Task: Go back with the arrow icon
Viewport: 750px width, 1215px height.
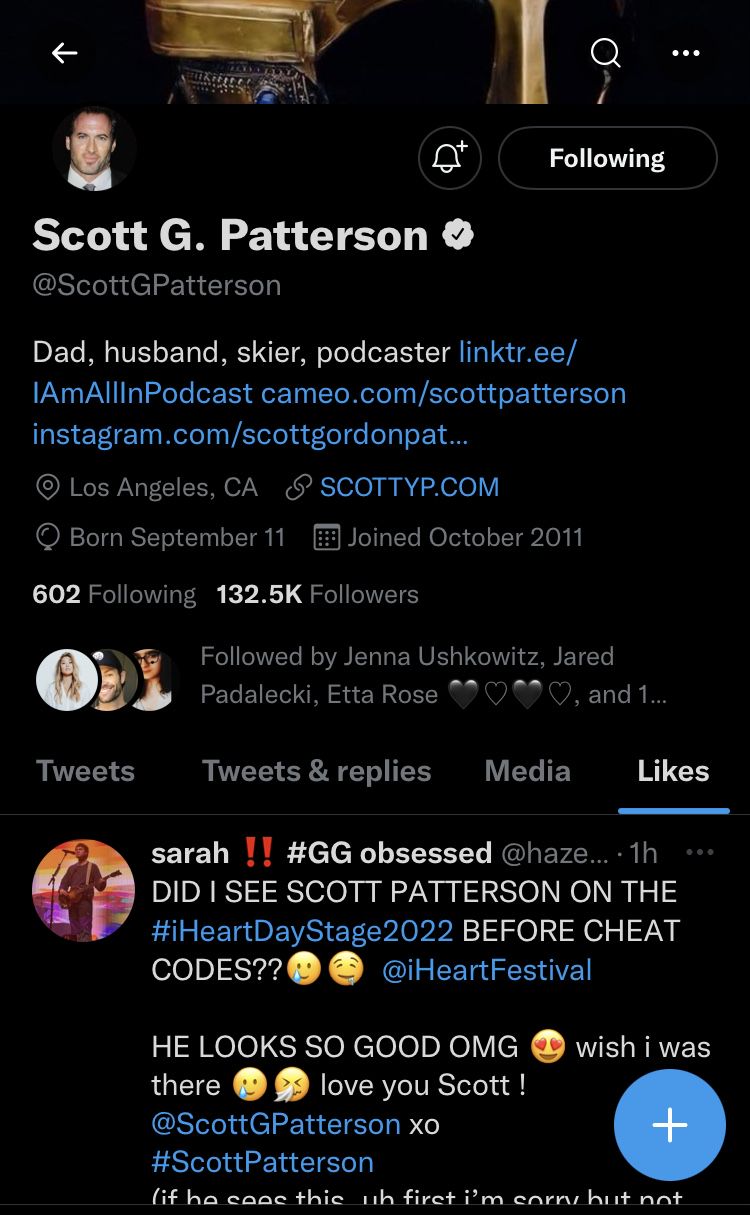Action: point(65,53)
